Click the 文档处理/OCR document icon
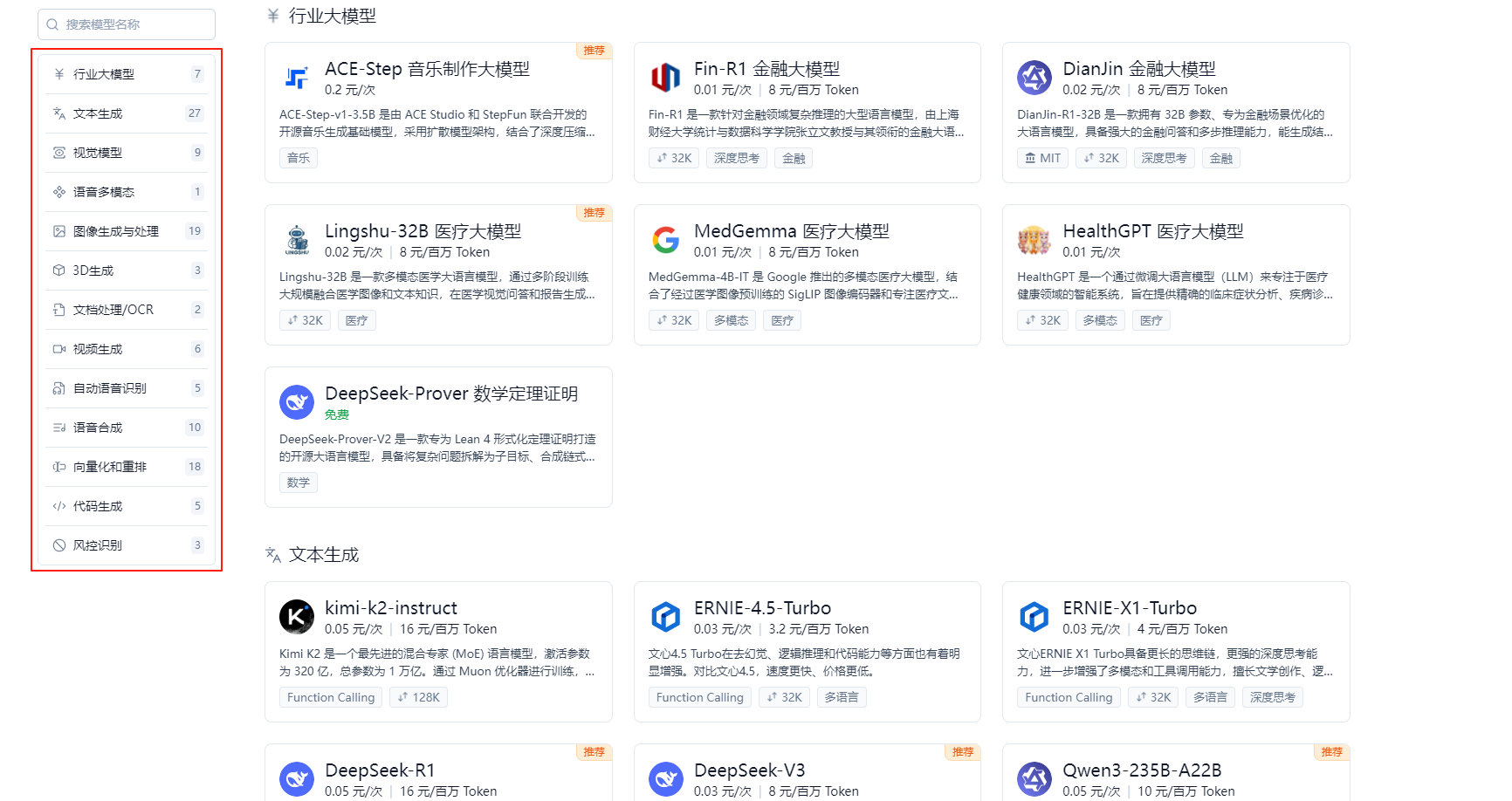The width and height of the screenshot is (1512, 801). pyautogui.click(x=59, y=310)
